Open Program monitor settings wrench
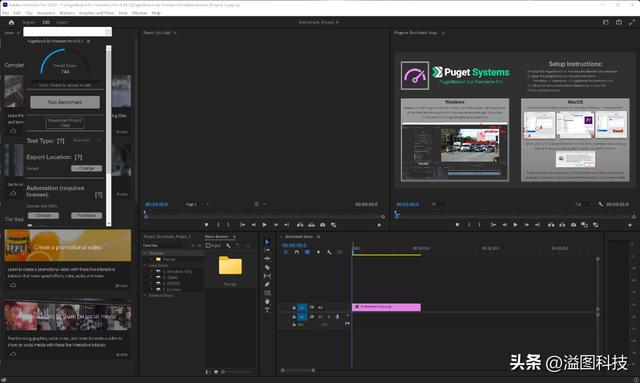 pos(600,204)
